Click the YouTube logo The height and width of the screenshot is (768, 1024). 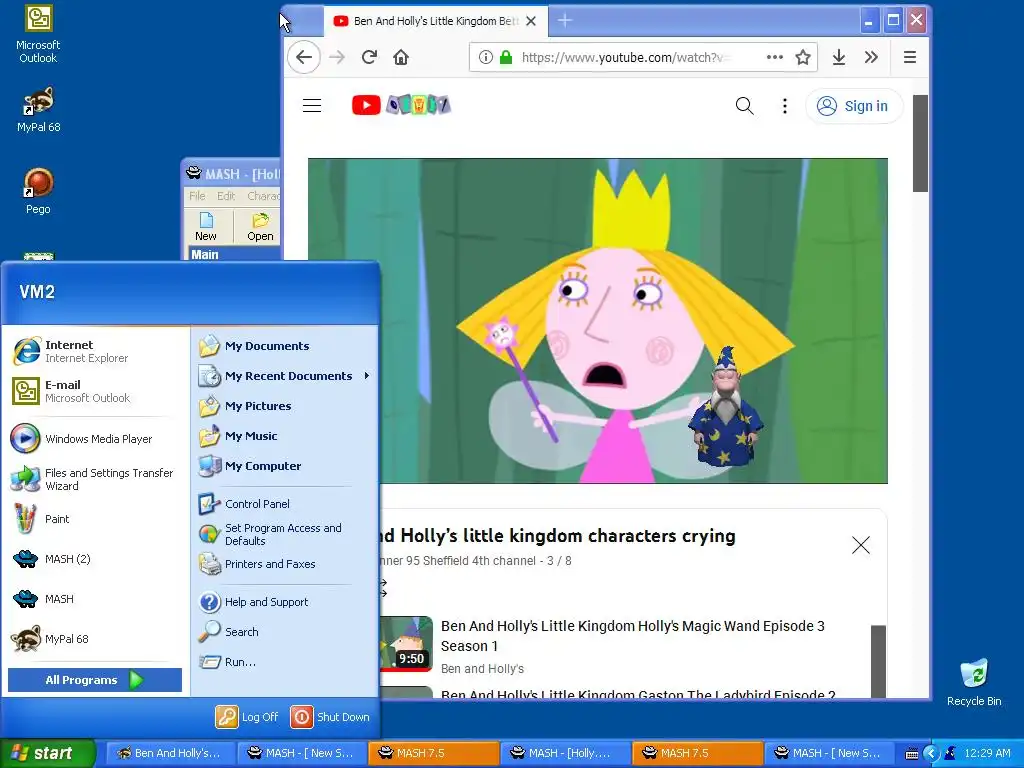401,104
